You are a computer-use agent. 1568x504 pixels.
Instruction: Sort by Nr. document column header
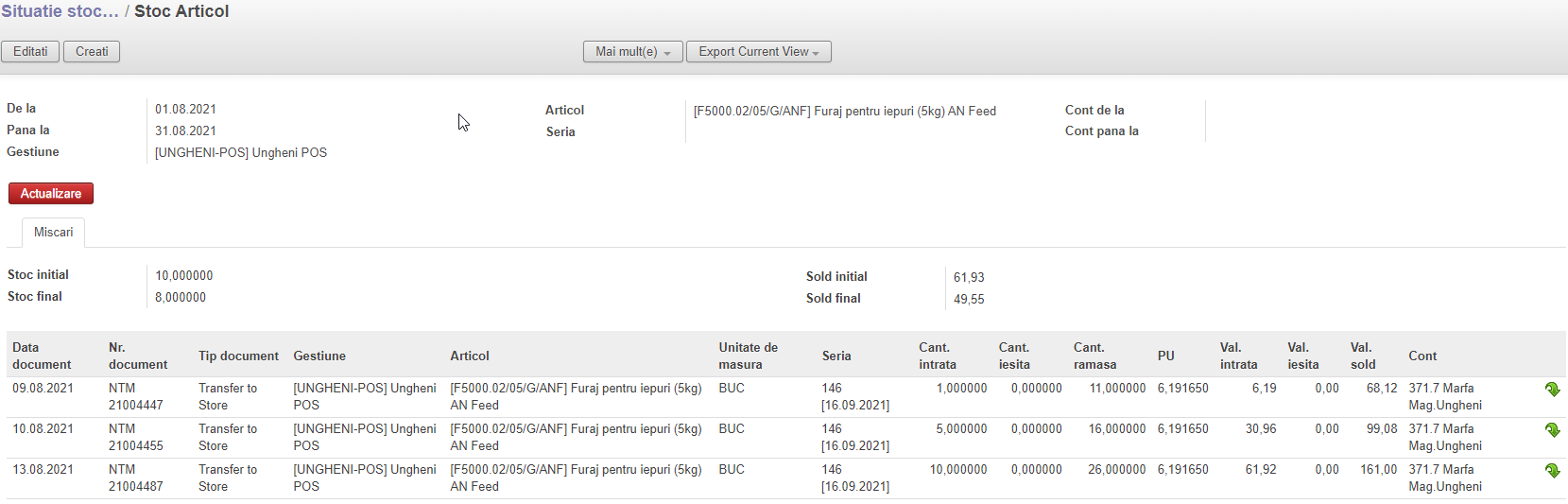[x=138, y=356]
